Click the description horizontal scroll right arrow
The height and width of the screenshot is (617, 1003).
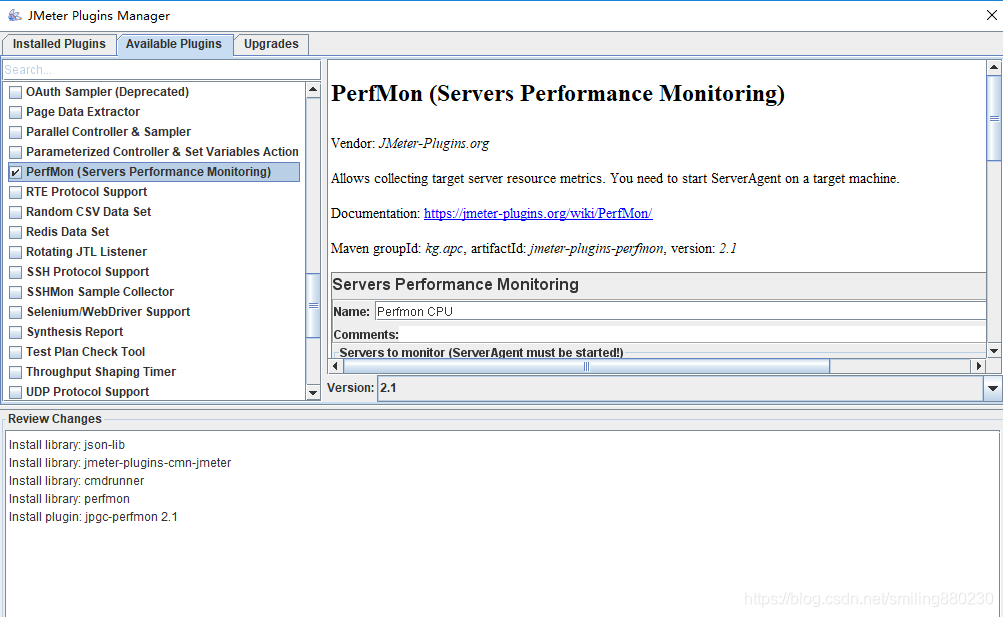[978, 366]
